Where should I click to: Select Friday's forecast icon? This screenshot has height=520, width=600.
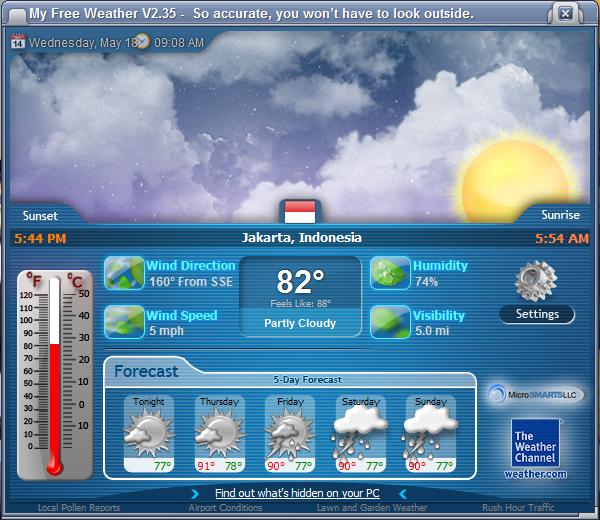pos(289,432)
